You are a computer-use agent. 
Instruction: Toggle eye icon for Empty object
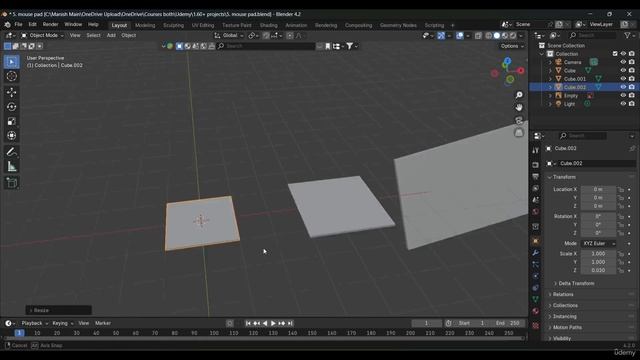(x=623, y=96)
